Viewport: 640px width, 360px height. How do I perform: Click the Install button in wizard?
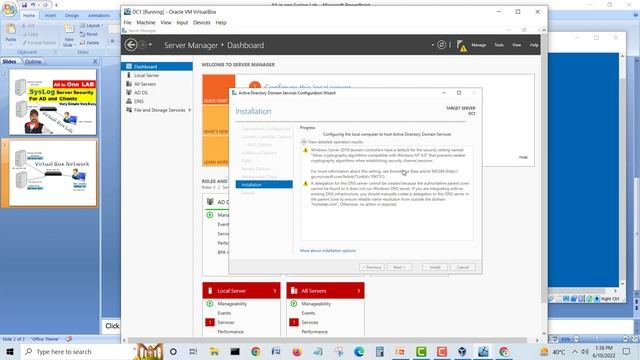pos(435,267)
